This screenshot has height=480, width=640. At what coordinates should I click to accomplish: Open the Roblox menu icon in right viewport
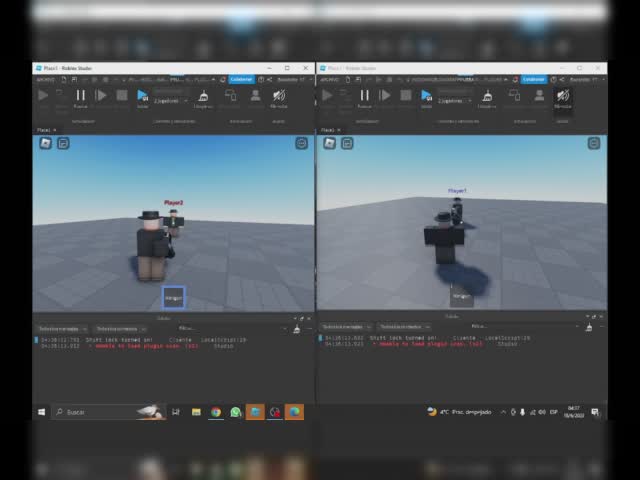pyautogui.click(x=329, y=143)
